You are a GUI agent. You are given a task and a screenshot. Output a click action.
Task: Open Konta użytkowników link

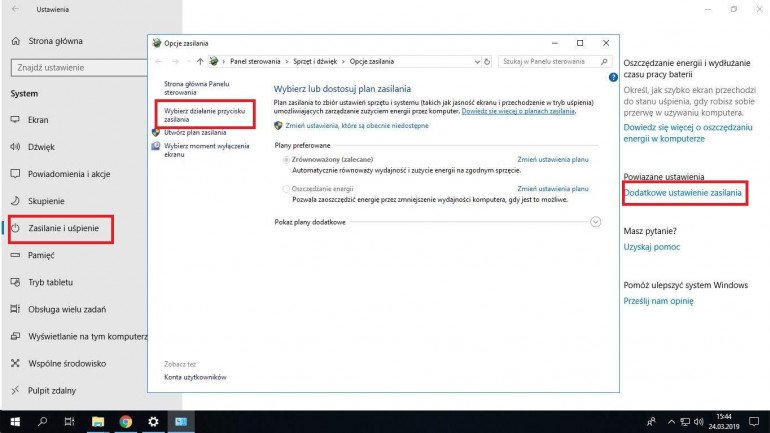point(195,377)
